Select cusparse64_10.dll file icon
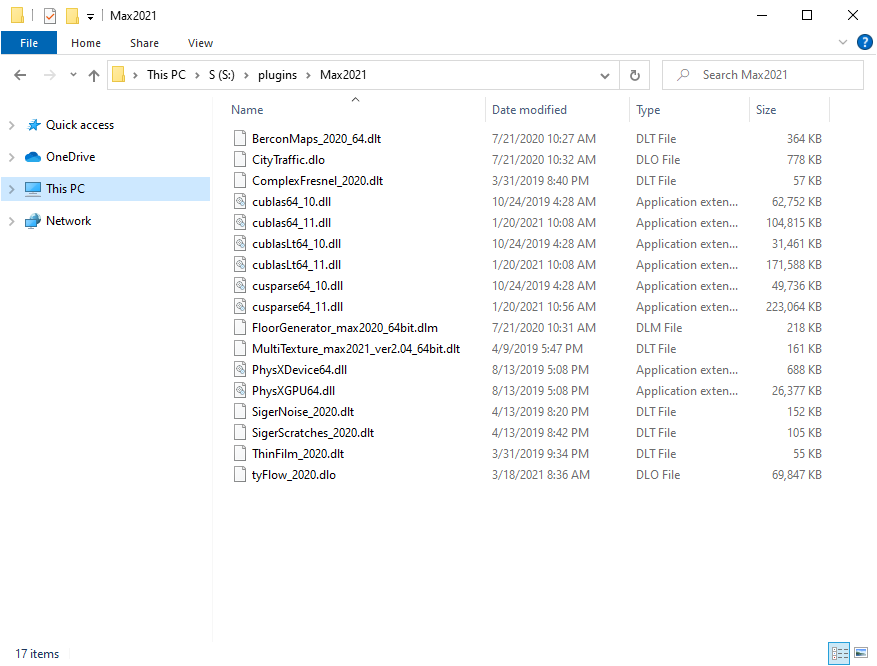Screen dimensions: 877x666 click(240, 285)
